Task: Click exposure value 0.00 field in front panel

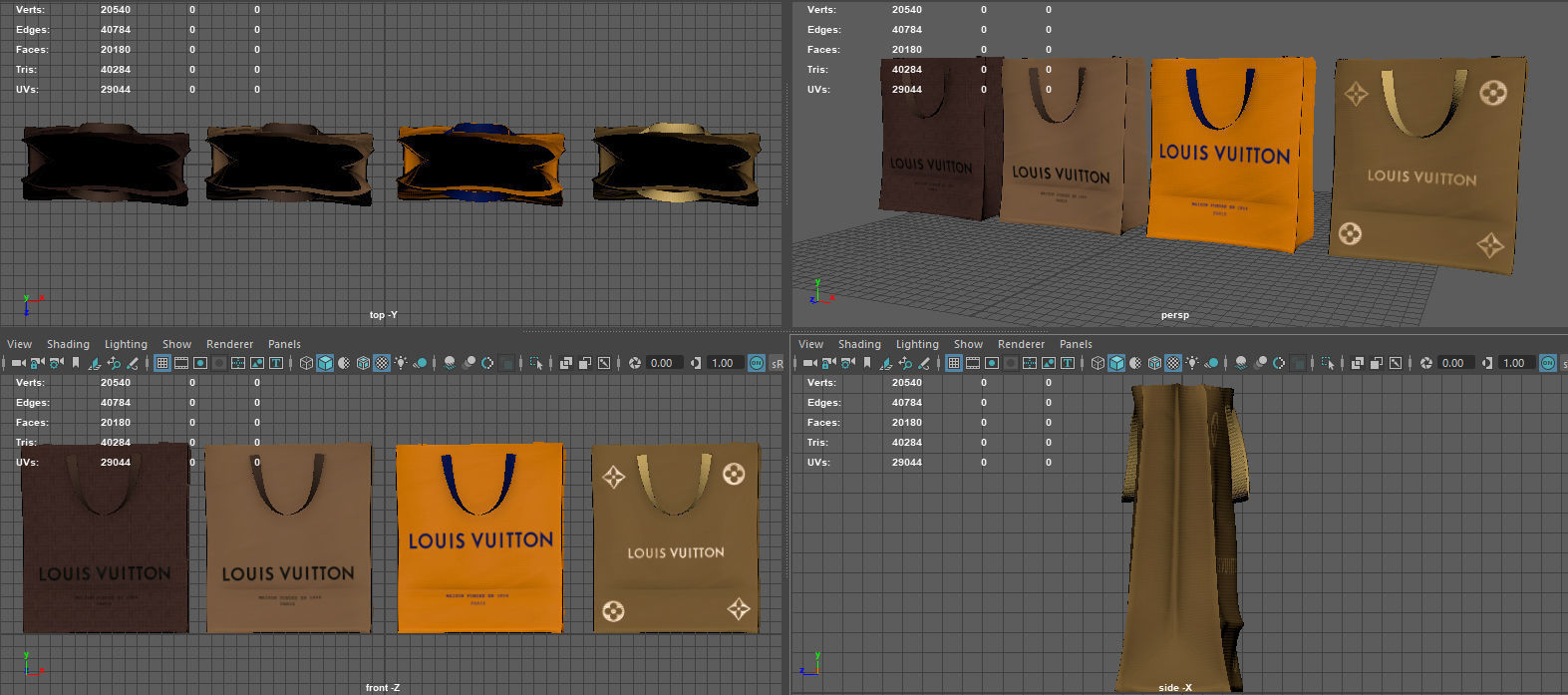Action: pos(665,363)
